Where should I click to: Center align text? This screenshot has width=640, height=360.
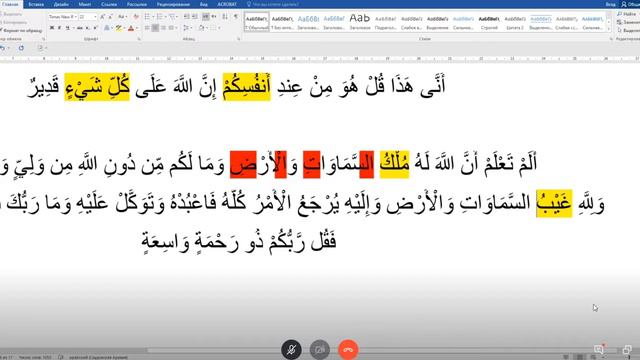point(155,28)
